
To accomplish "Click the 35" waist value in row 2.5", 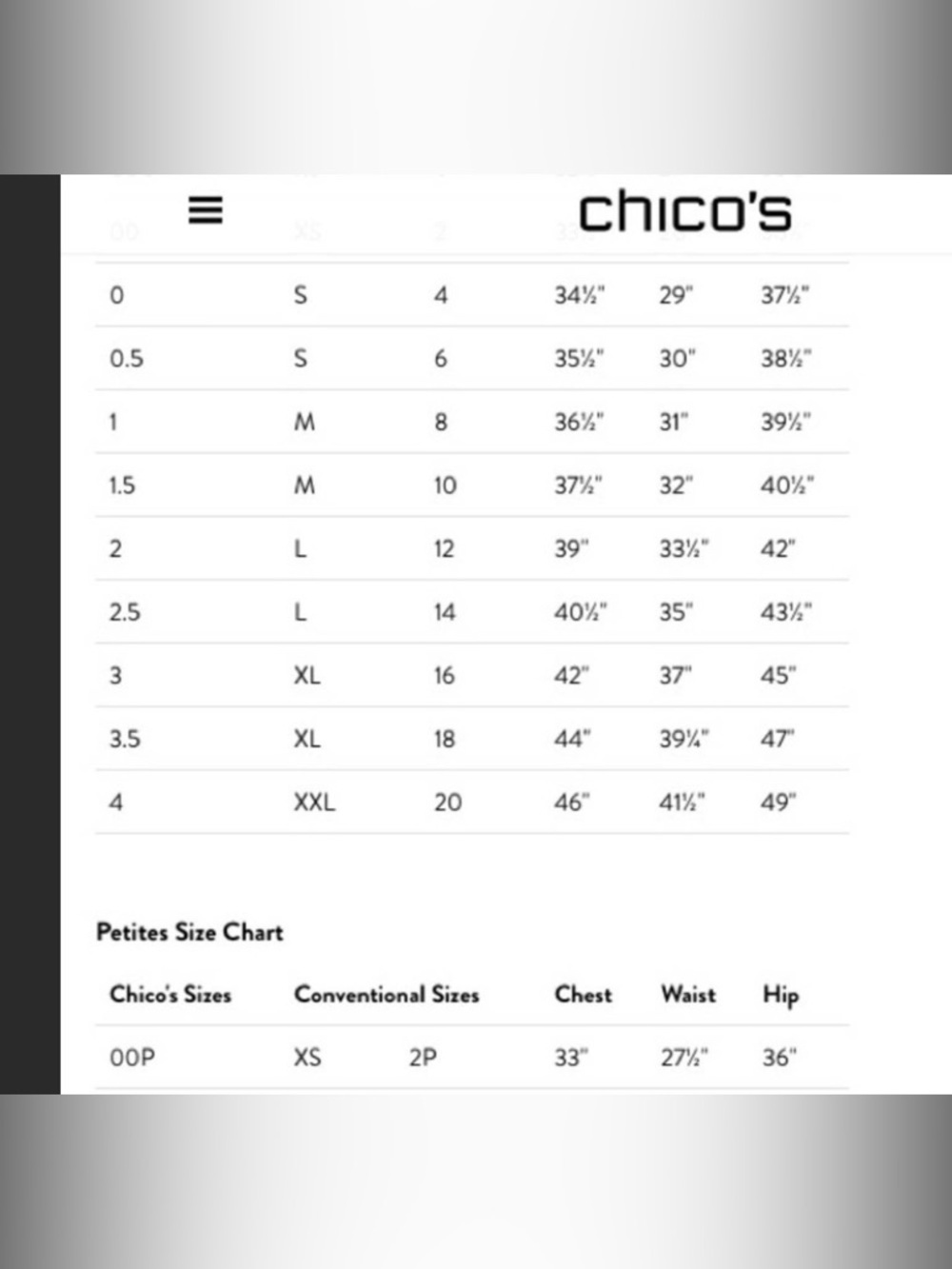I will point(676,612).
